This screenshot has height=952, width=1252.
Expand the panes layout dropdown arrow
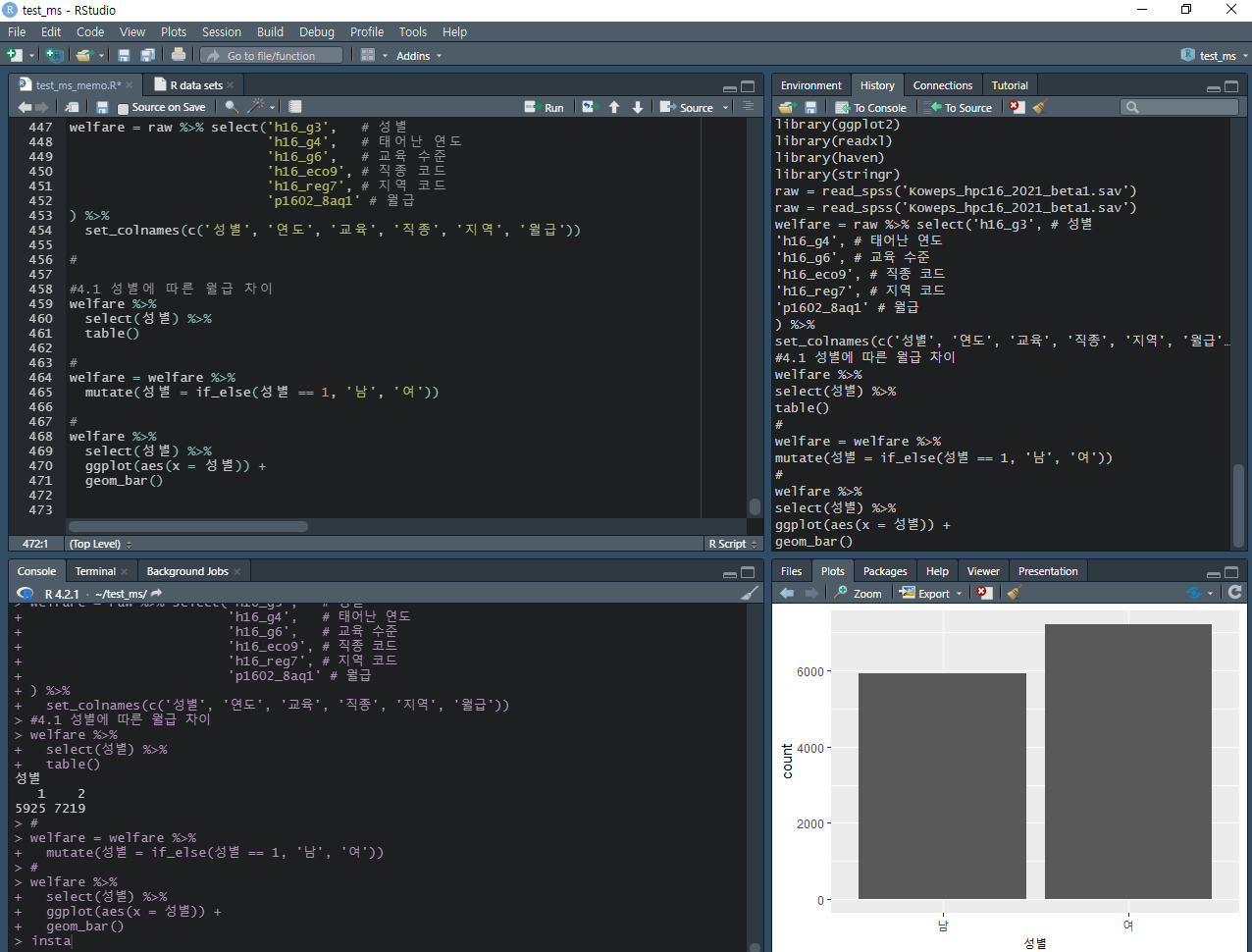point(385,56)
